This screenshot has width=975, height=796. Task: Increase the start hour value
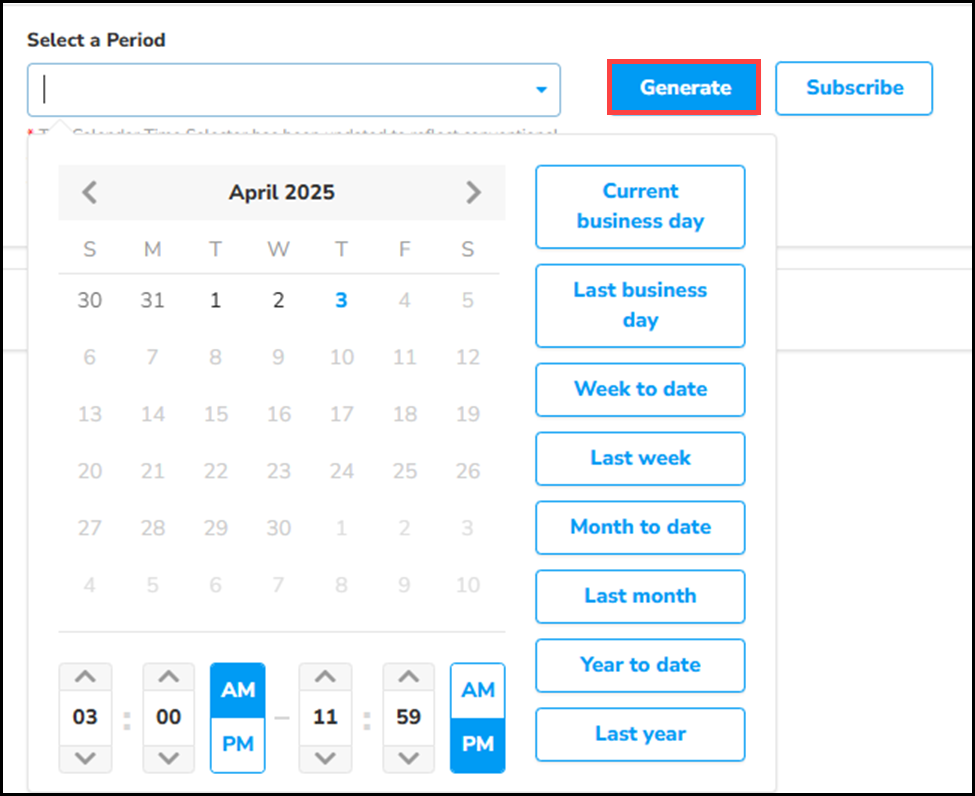pyautogui.click(x=86, y=678)
